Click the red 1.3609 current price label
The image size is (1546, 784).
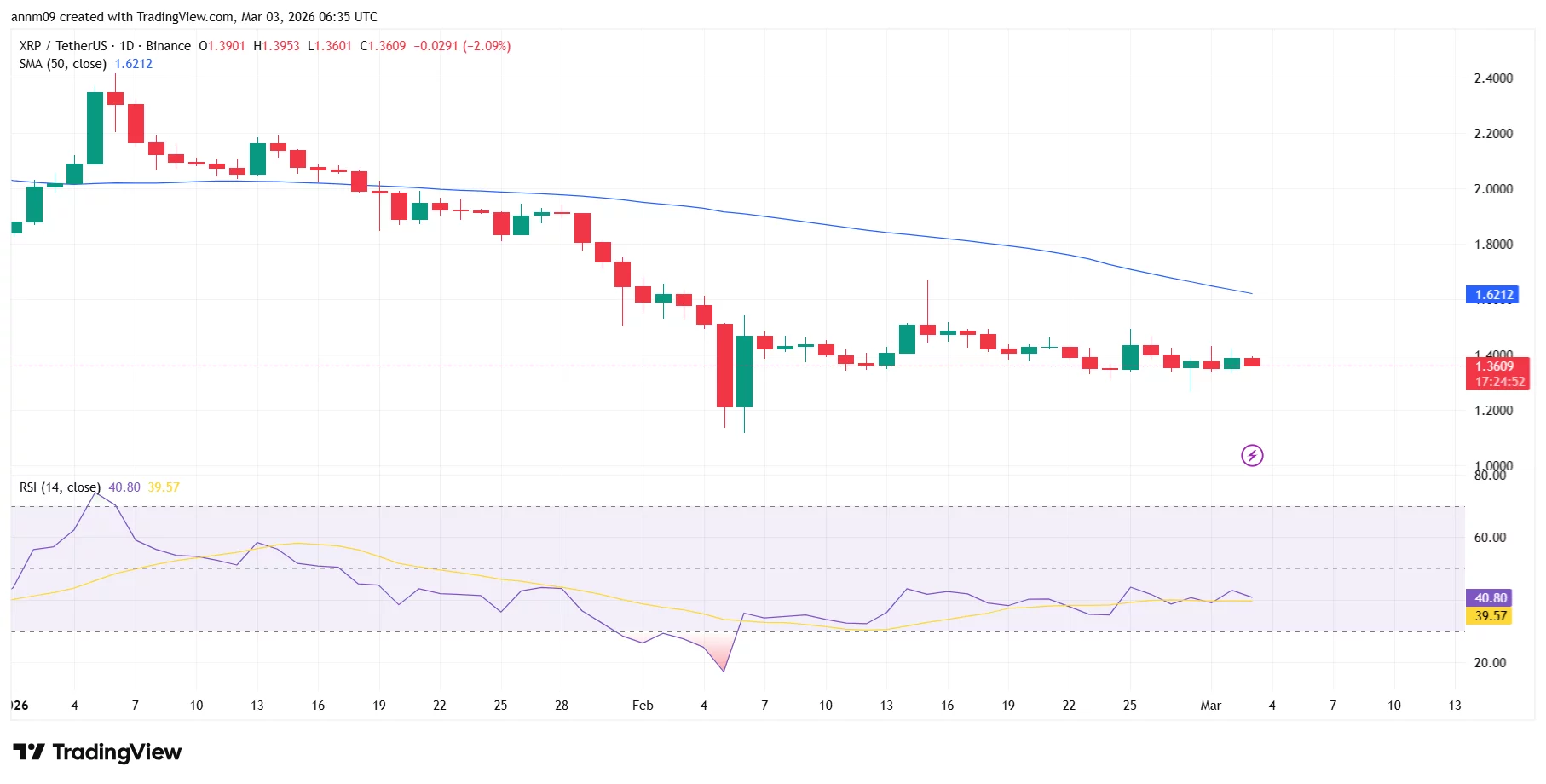pos(1493,365)
